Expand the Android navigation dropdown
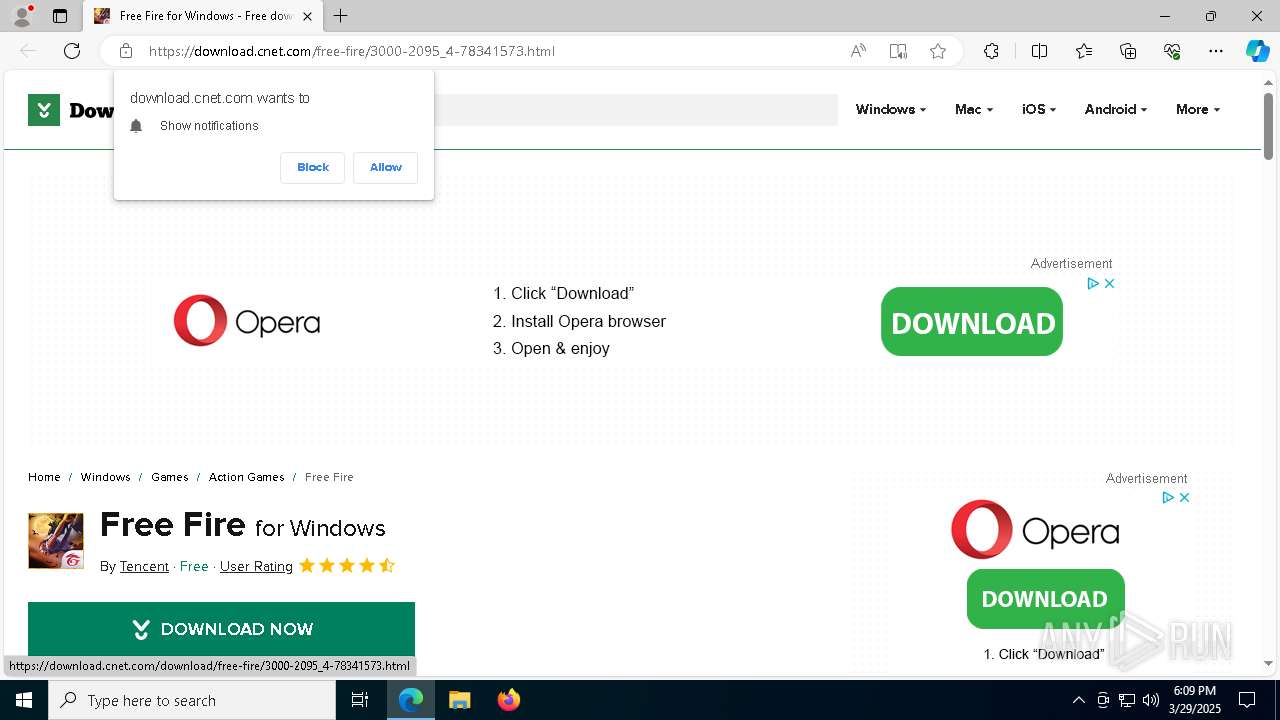This screenshot has height=720, width=1280. click(x=1115, y=109)
